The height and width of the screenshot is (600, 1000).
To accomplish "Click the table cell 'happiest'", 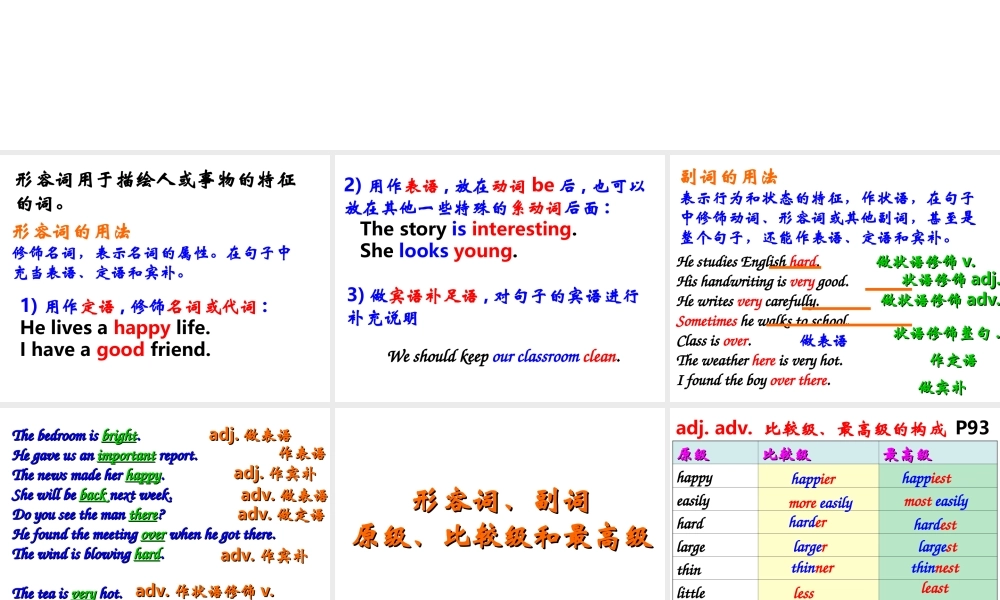I will coord(926,478).
